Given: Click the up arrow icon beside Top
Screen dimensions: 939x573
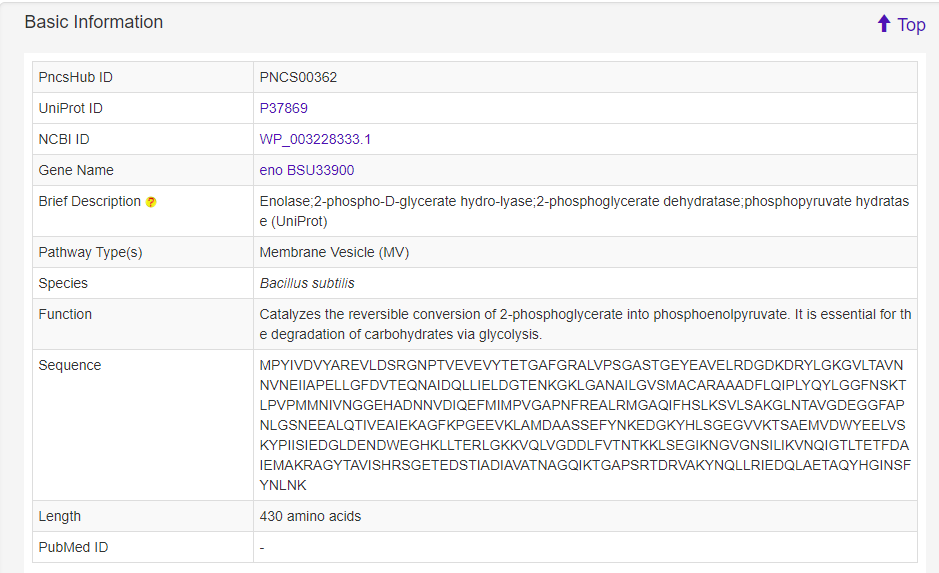Looking at the screenshot, I should pos(883,23).
